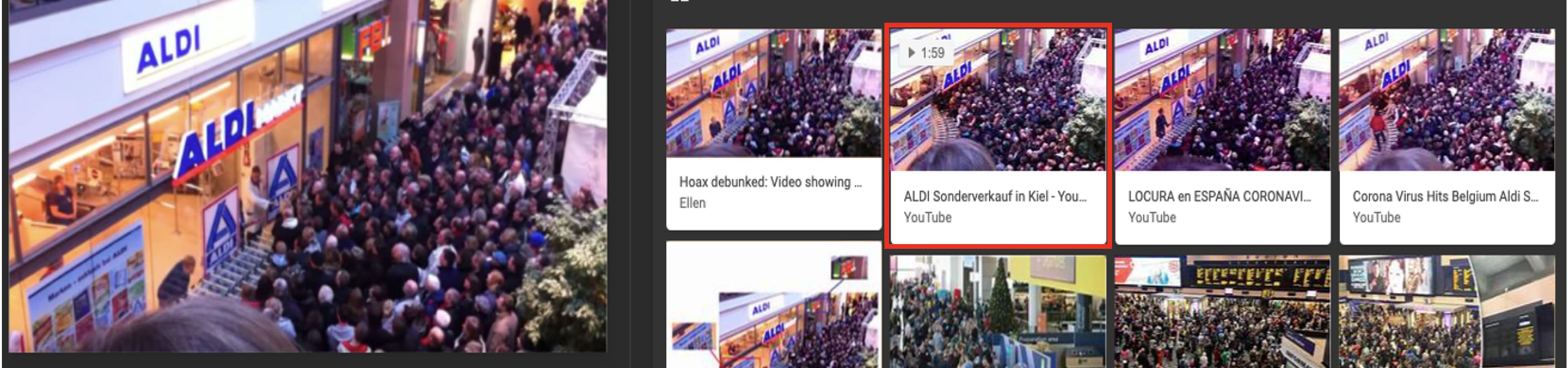
Task: Open the large ALDI crowd preview image
Action: [x=307, y=175]
